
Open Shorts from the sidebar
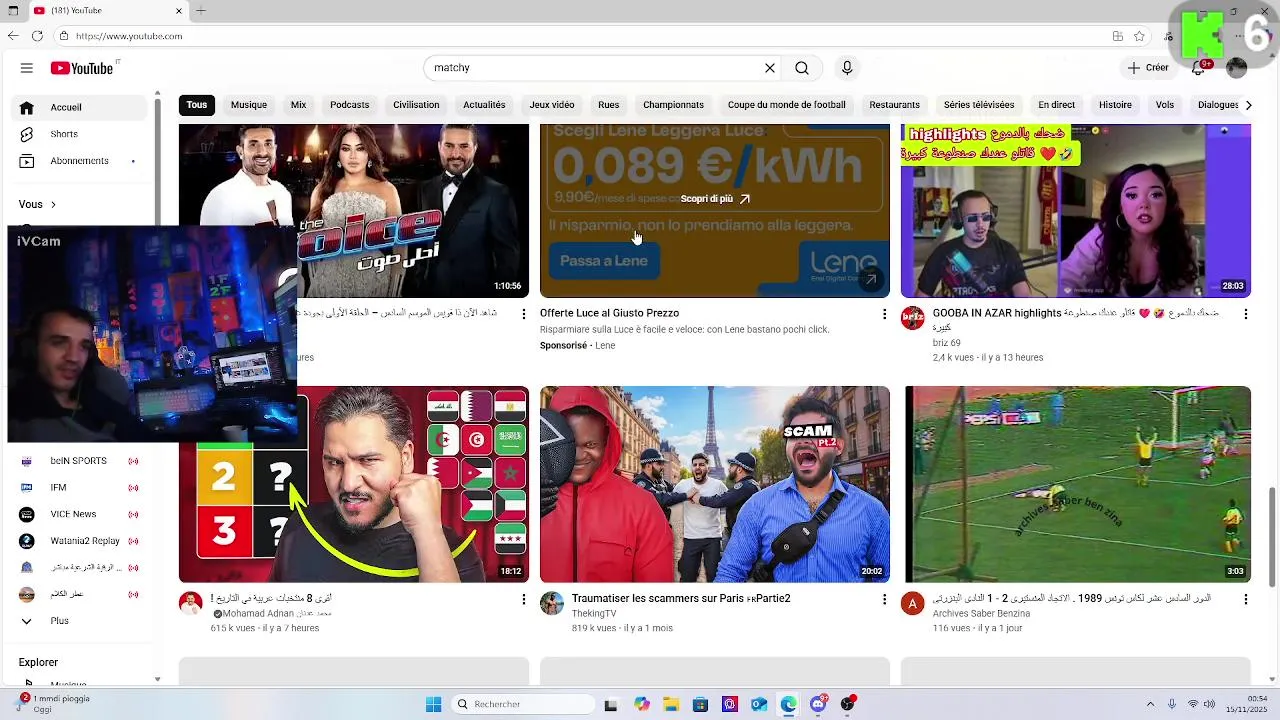tap(64, 134)
